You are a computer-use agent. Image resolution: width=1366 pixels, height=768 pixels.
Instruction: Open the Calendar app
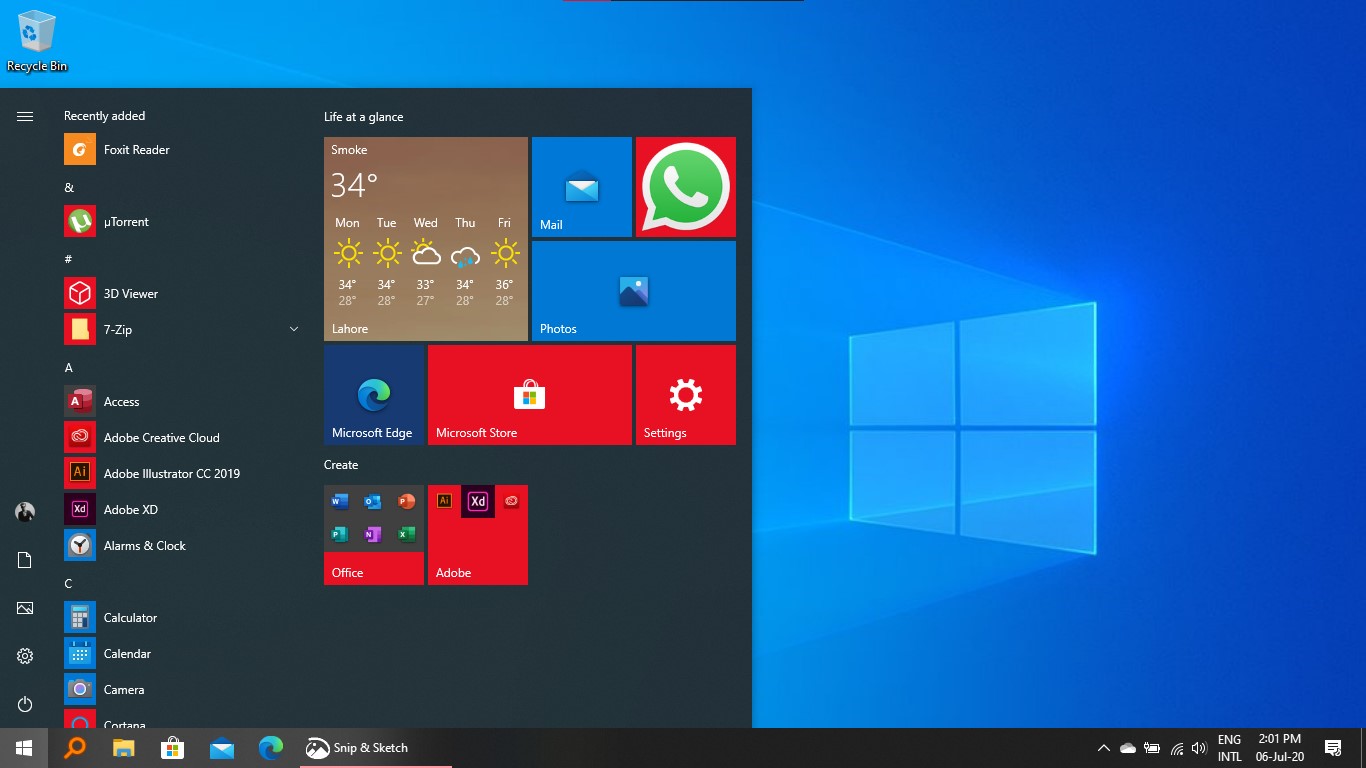tap(182, 654)
